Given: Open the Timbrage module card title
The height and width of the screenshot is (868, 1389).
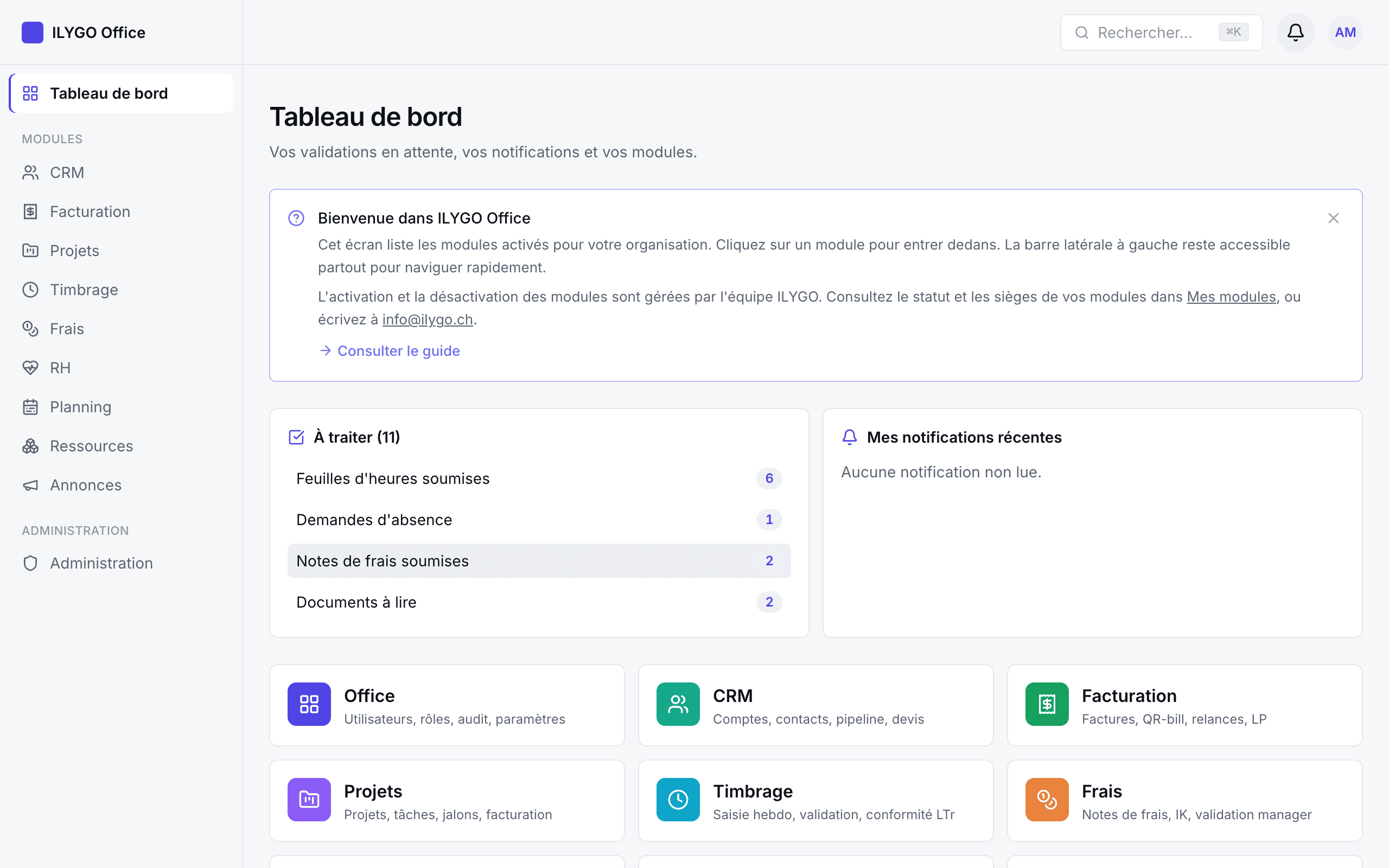Looking at the screenshot, I should 753,791.
